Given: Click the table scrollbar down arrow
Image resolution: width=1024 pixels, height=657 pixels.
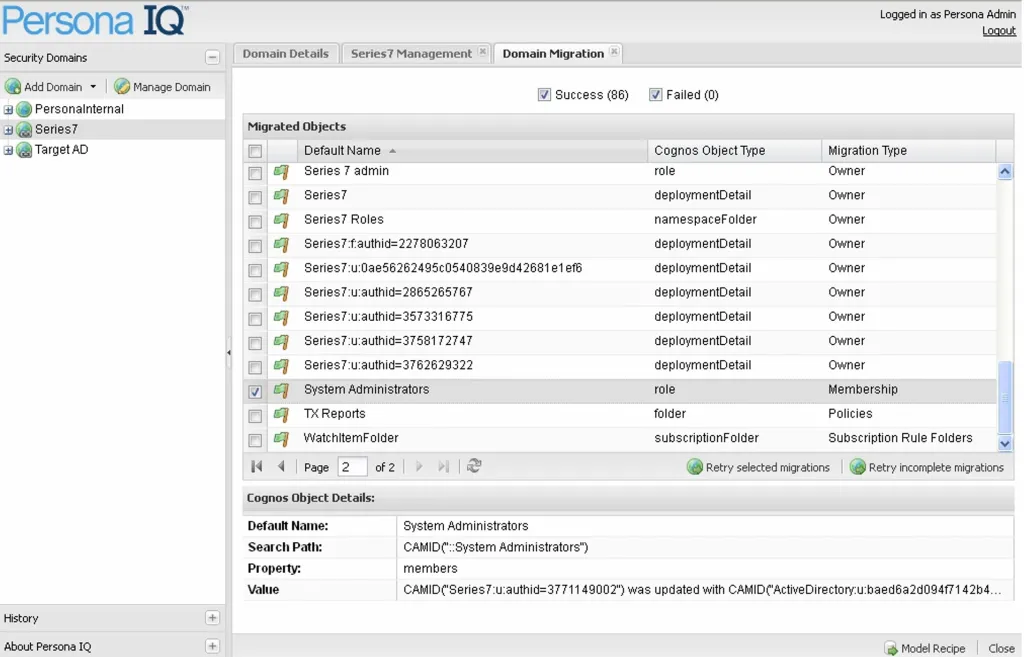Looking at the screenshot, I should (x=1004, y=443).
